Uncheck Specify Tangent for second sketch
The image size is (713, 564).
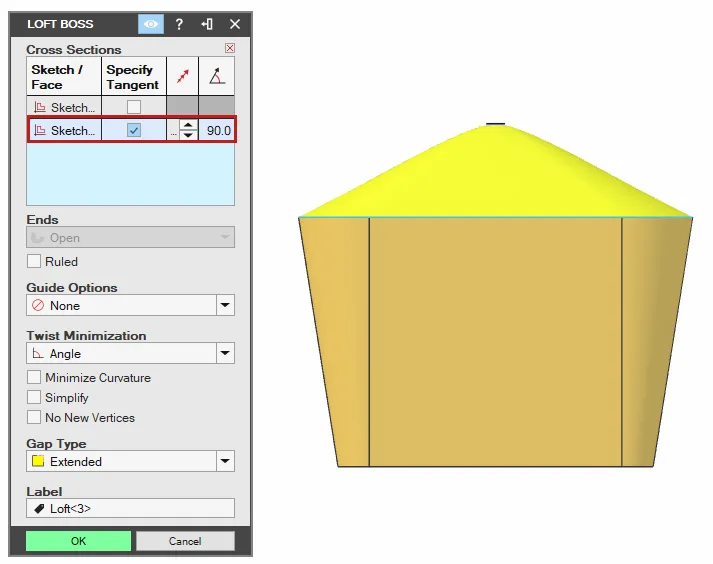pyautogui.click(x=134, y=131)
